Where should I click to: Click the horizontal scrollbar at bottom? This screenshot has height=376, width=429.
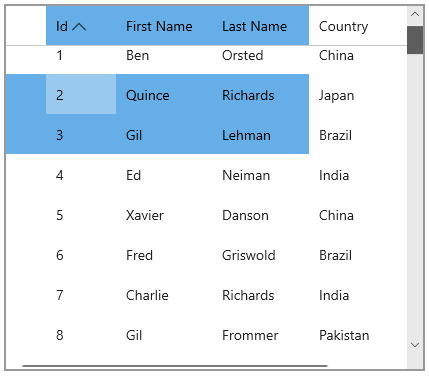click(175, 366)
